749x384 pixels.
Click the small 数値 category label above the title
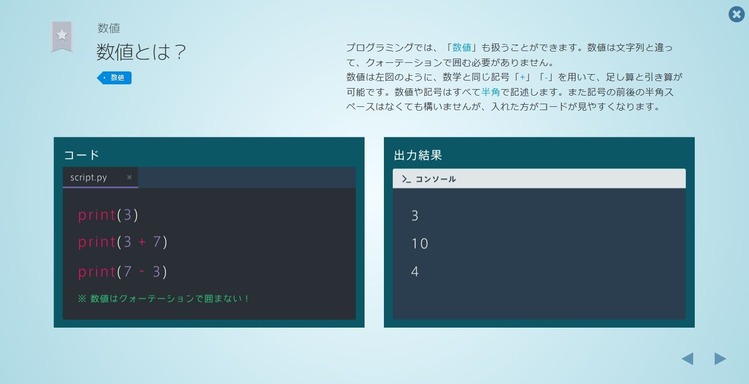point(109,28)
